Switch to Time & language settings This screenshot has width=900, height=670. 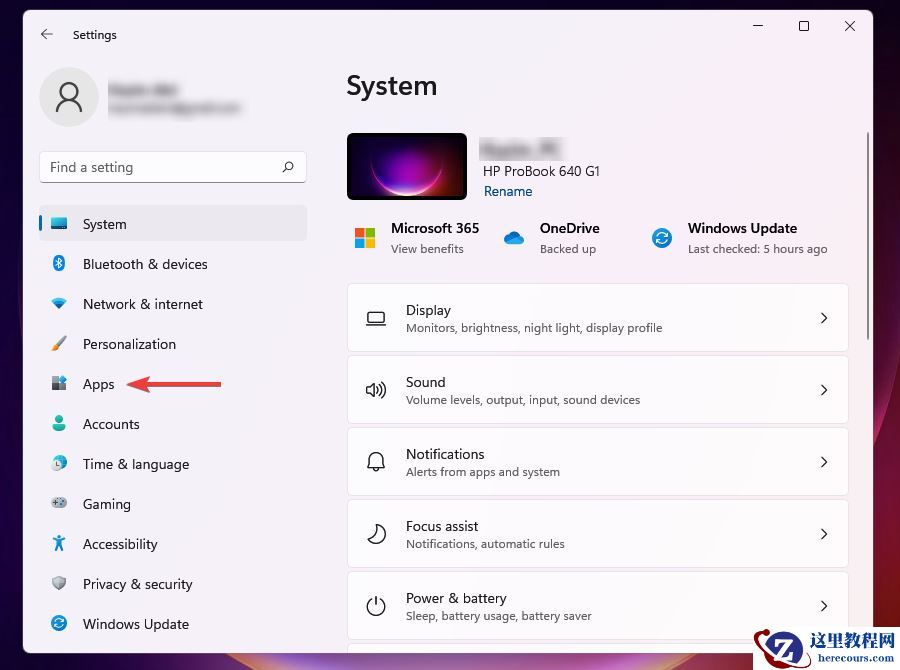tap(135, 464)
